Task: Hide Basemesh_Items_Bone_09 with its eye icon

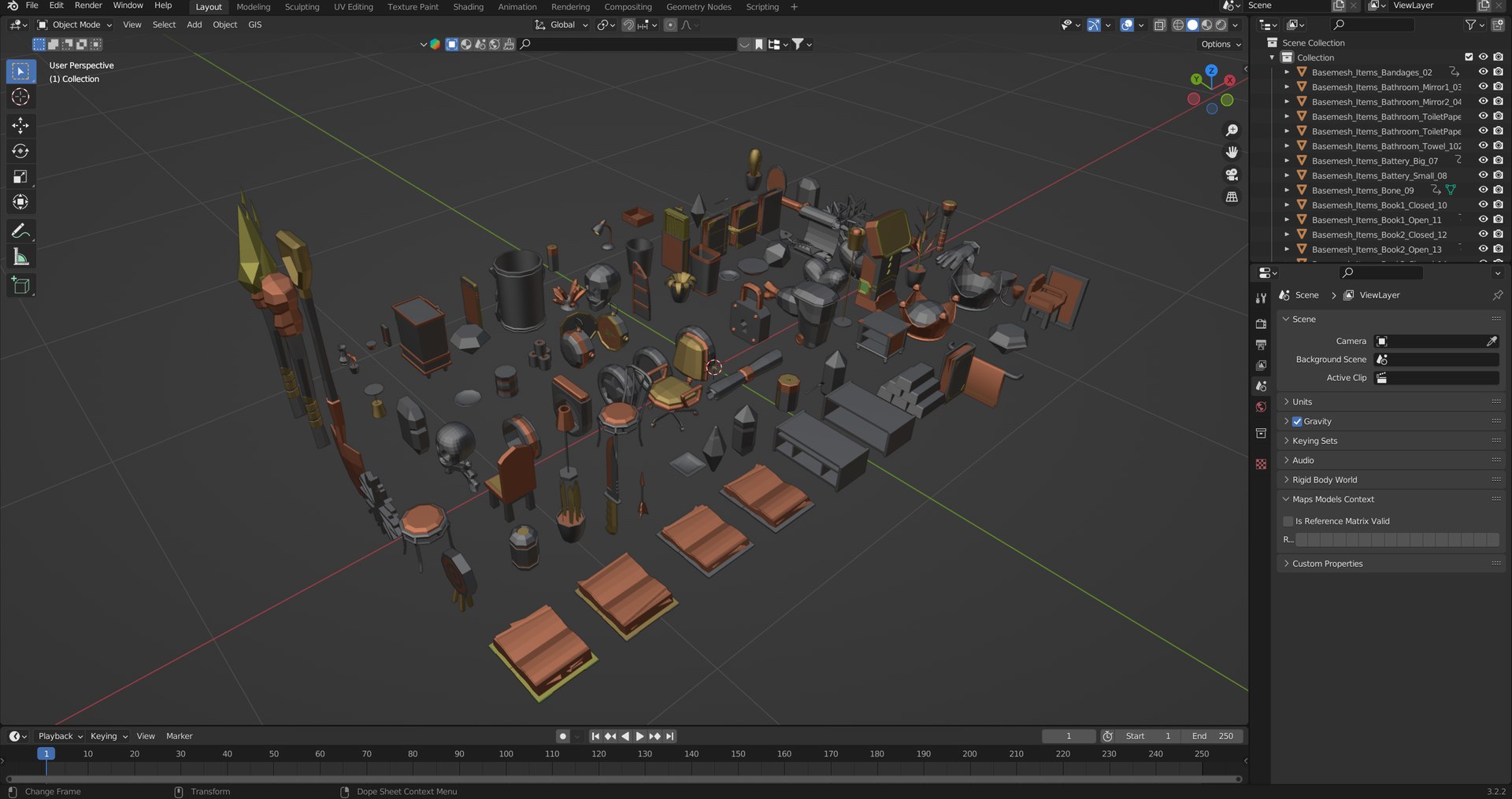Action: [1483, 190]
